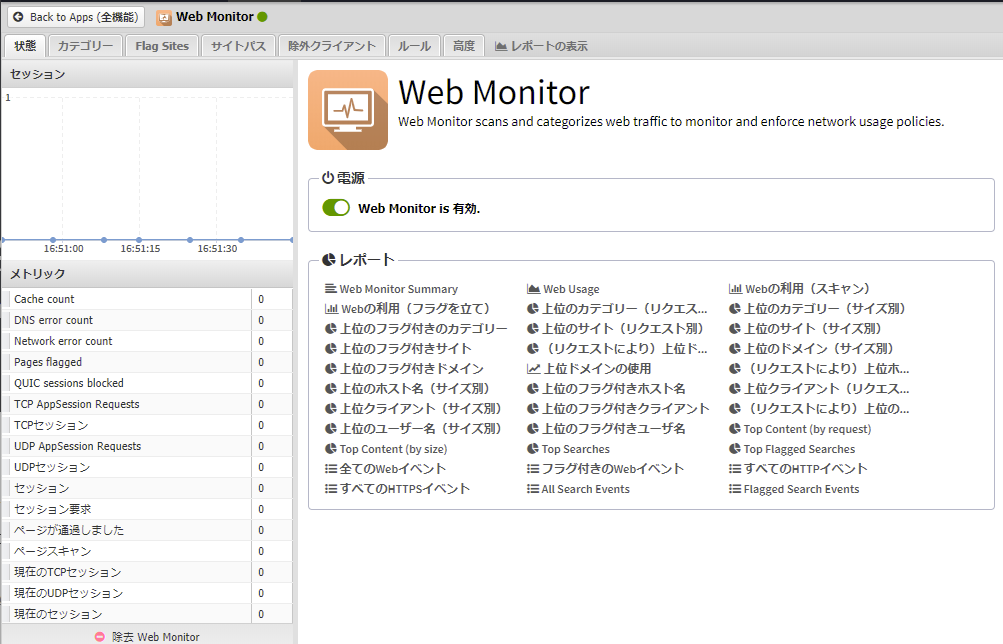This screenshot has height=644, width=1003.
Task: Click the line chart icon beside 上位ドメインの使用
Action: click(534, 369)
